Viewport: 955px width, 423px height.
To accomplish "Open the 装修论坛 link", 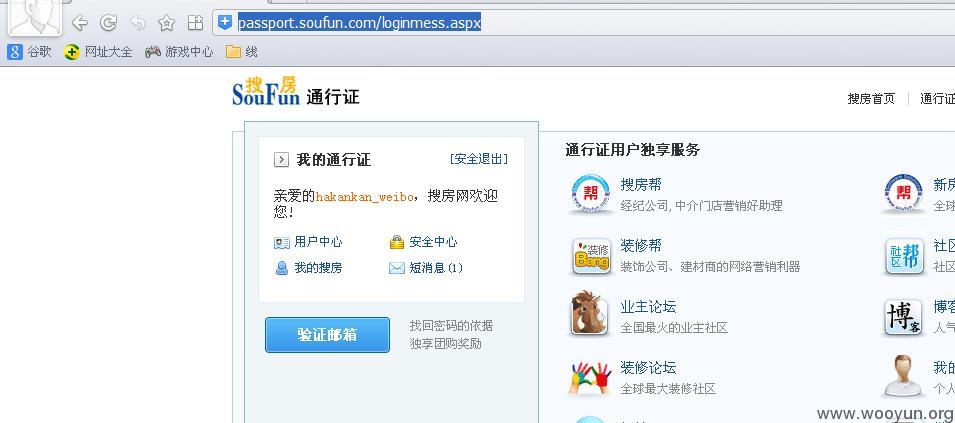I will tap(648, 368).
